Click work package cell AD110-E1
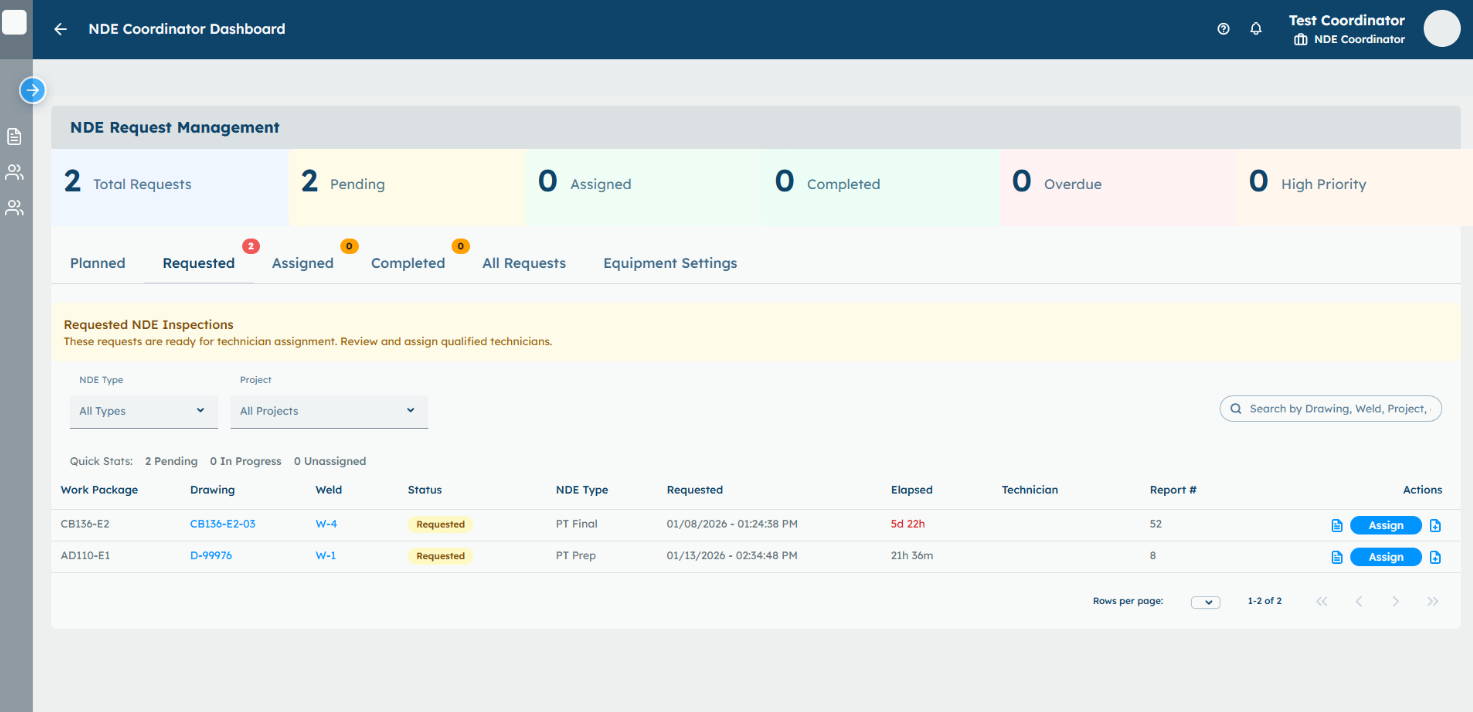Image resolution: width=1473 pixels, height=712 pixels. (85, 555)
